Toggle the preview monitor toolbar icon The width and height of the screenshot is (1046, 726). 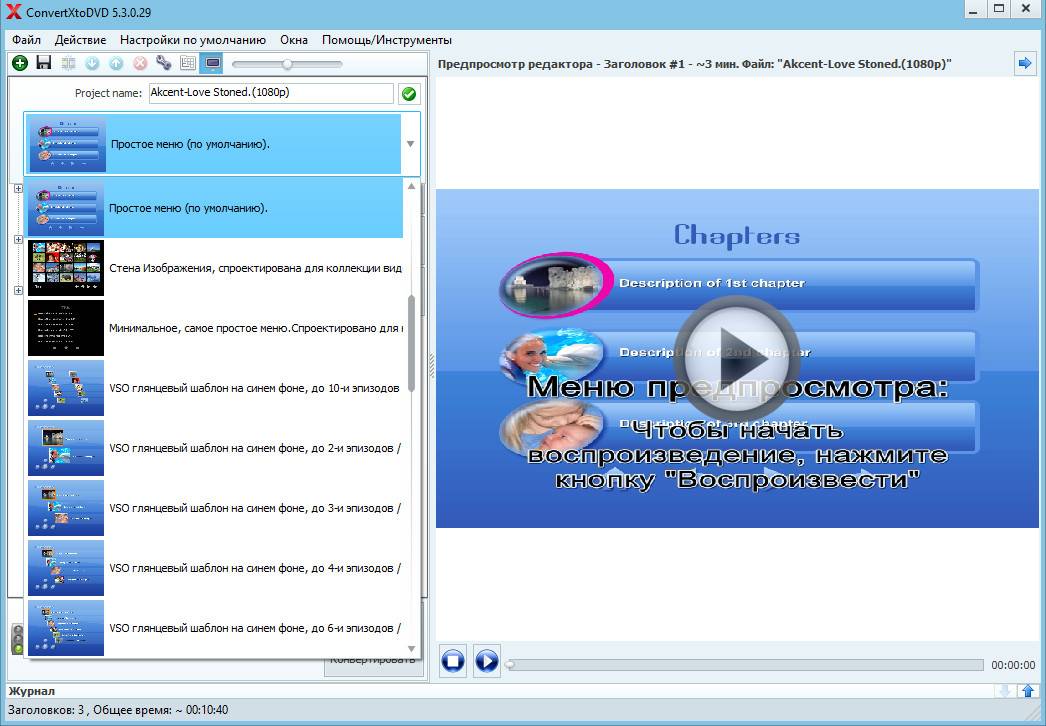point(213,63)
